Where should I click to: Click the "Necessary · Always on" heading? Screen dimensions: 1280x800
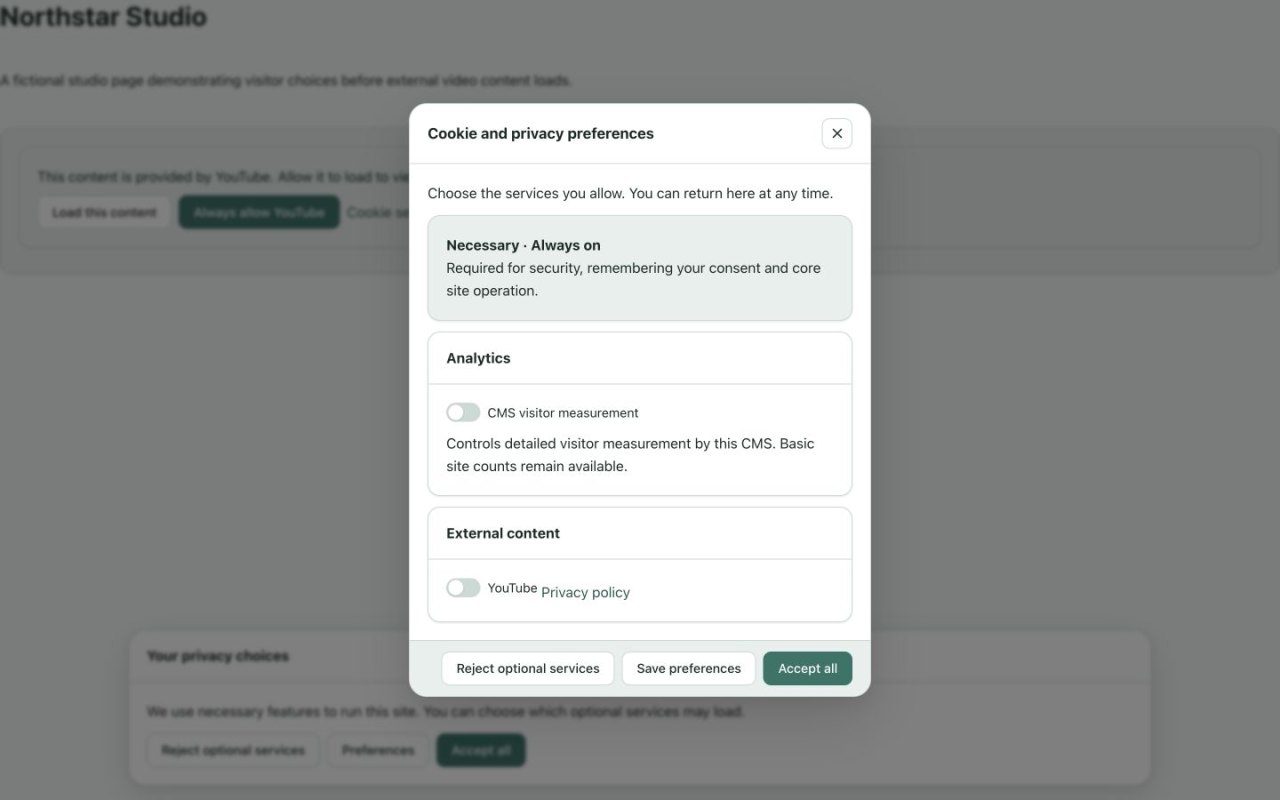[x=523, y=245]
